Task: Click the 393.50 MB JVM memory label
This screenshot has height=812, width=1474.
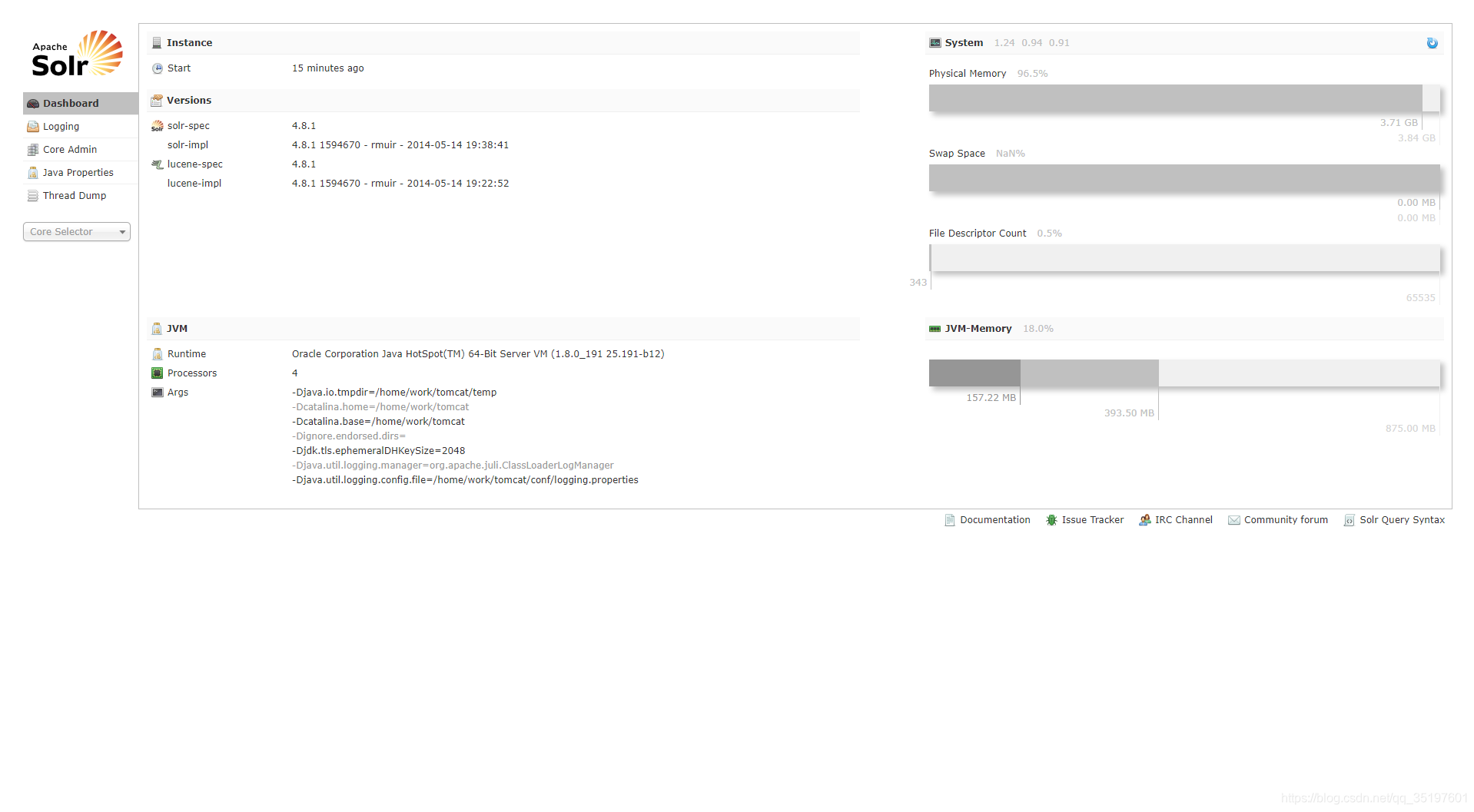Action: point(1129,413)
